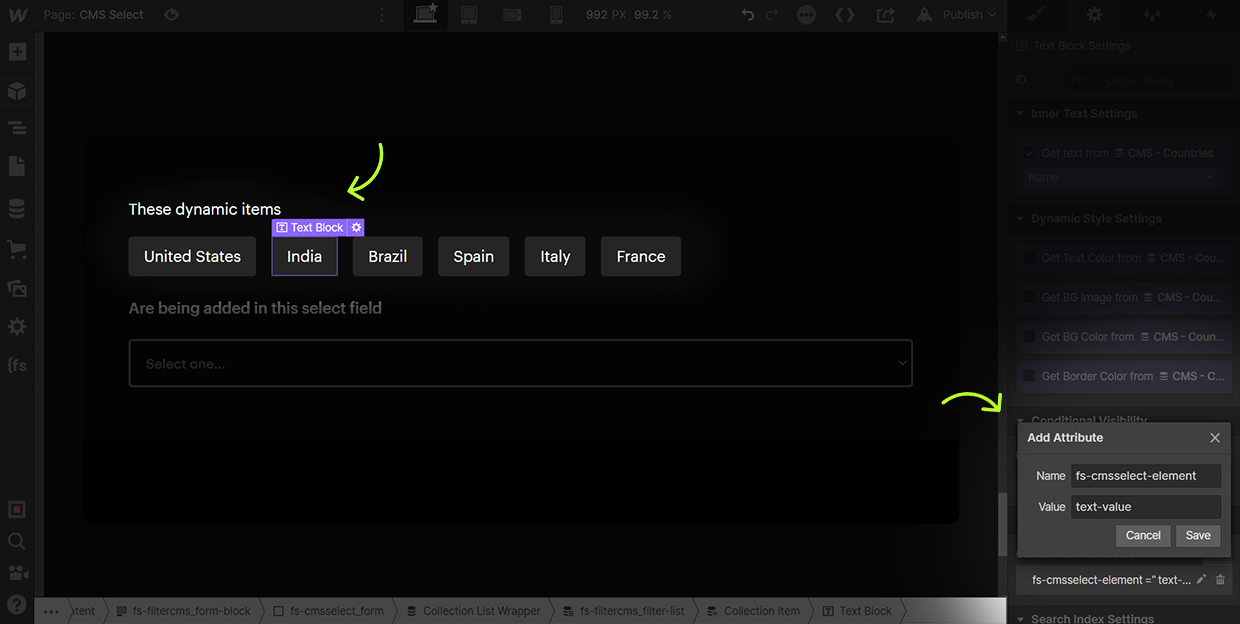Open the Webflow logo menu
Viewport: 1240px width, 624px height.
(x=17, y=15)
